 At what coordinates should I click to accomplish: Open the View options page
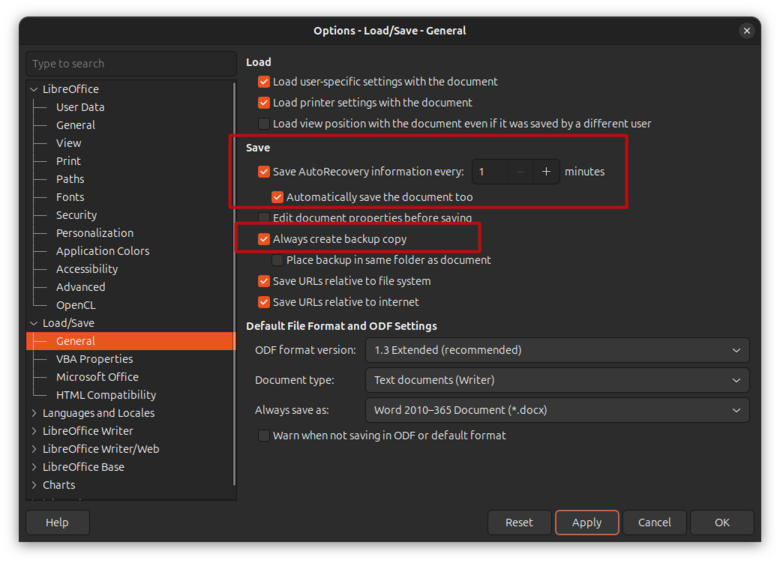tap(68, 143)
